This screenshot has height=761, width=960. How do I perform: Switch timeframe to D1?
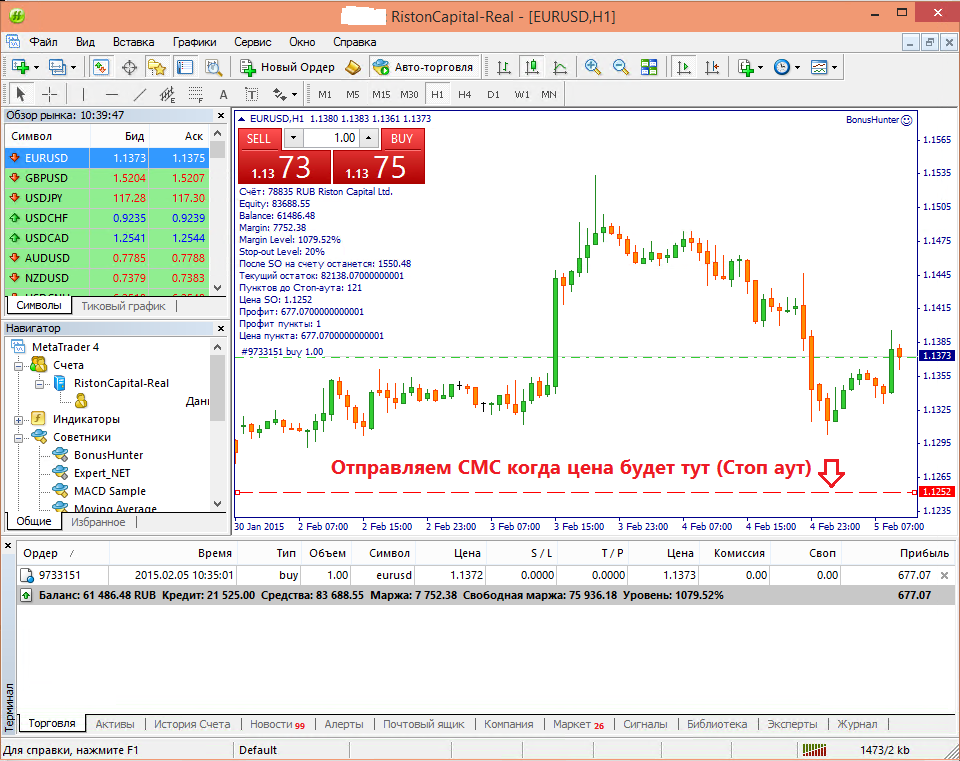point(493,94)
